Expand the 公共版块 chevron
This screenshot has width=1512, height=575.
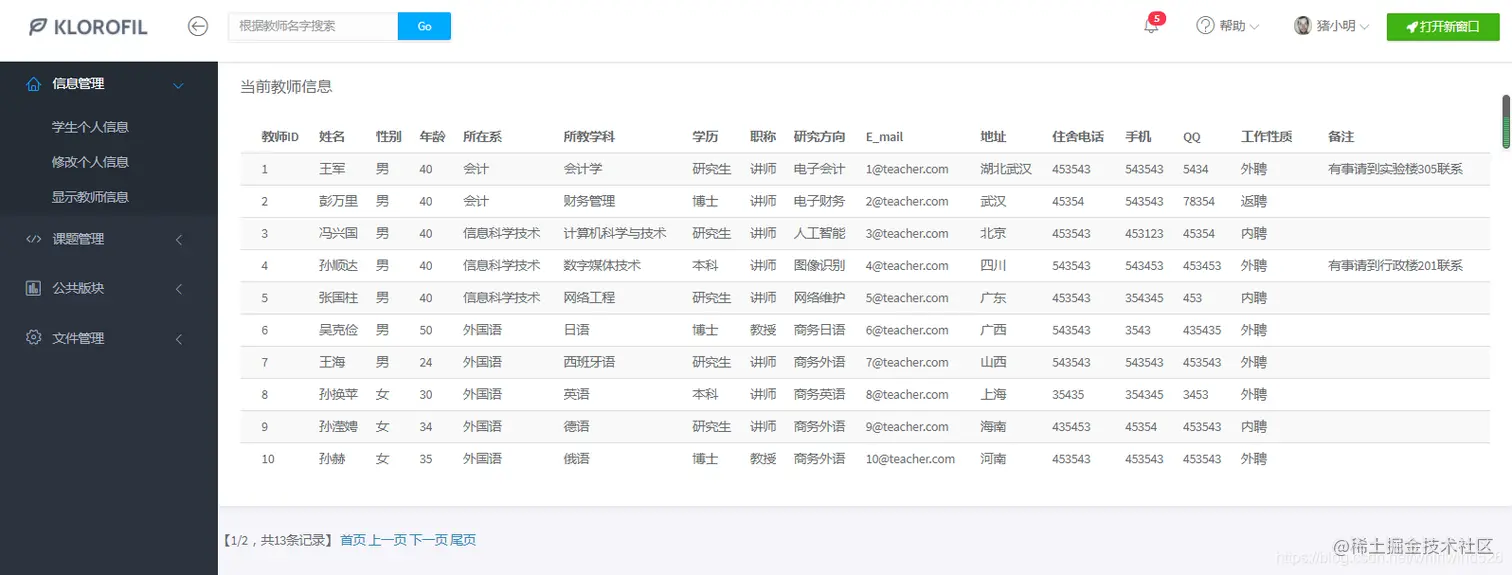(x=179, y=289)
